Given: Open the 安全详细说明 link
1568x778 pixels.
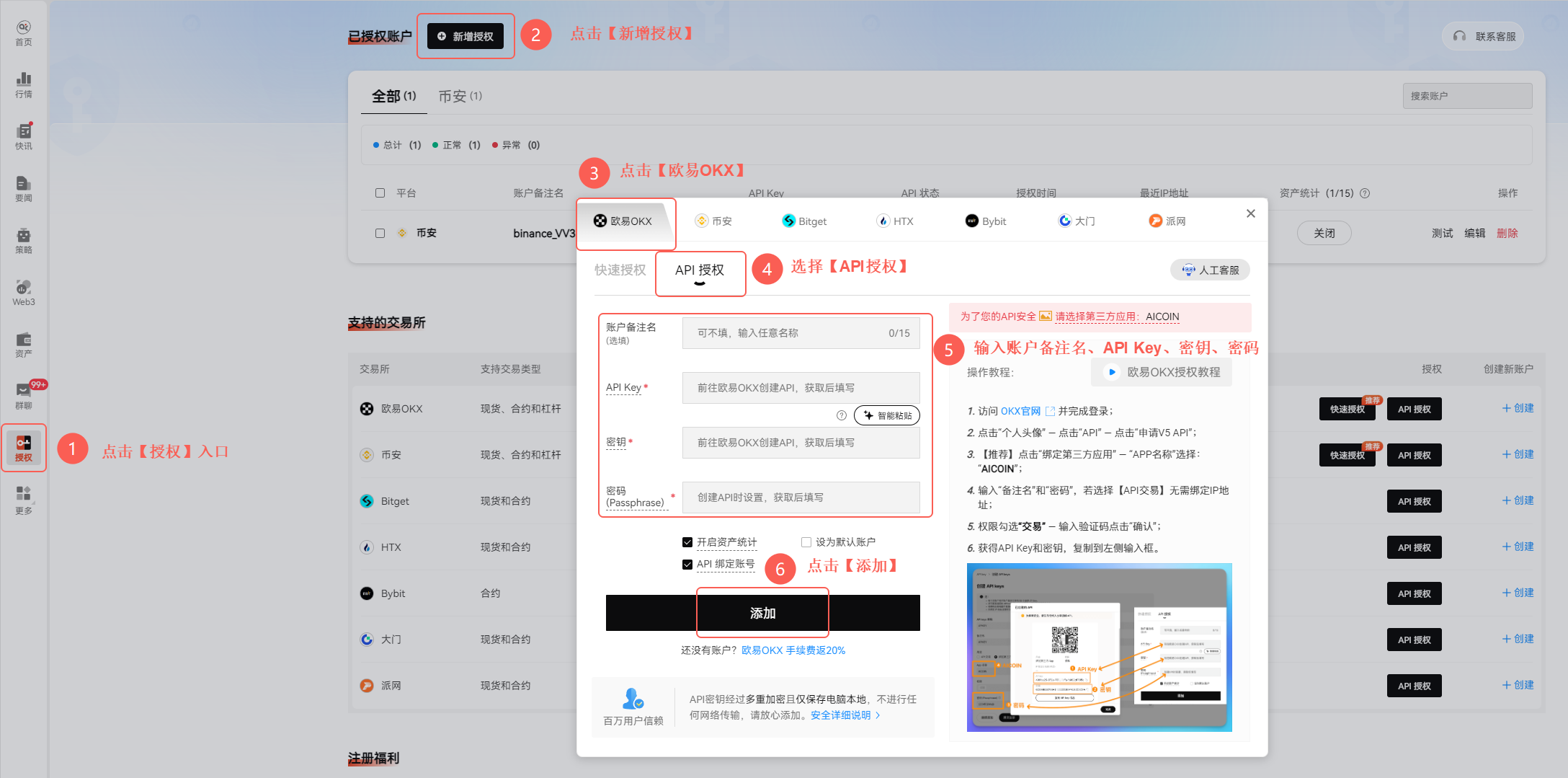Looking at the screenshot, I should click(845, 715).
